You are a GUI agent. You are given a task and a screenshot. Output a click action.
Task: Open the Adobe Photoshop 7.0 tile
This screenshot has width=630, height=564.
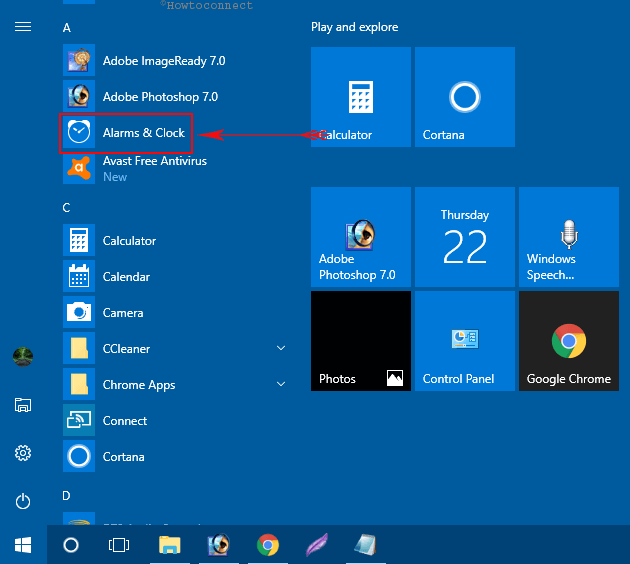(361, 237)
